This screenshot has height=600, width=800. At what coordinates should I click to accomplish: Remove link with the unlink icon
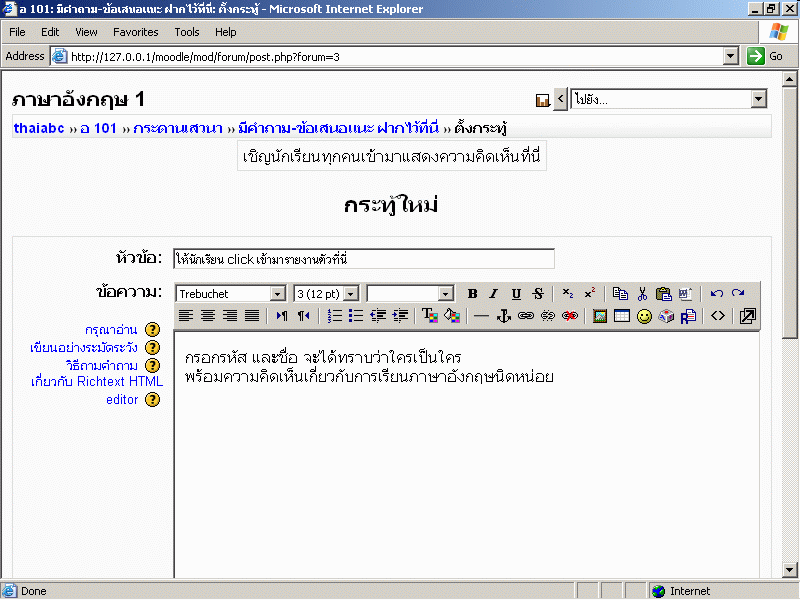coord(547,316)
